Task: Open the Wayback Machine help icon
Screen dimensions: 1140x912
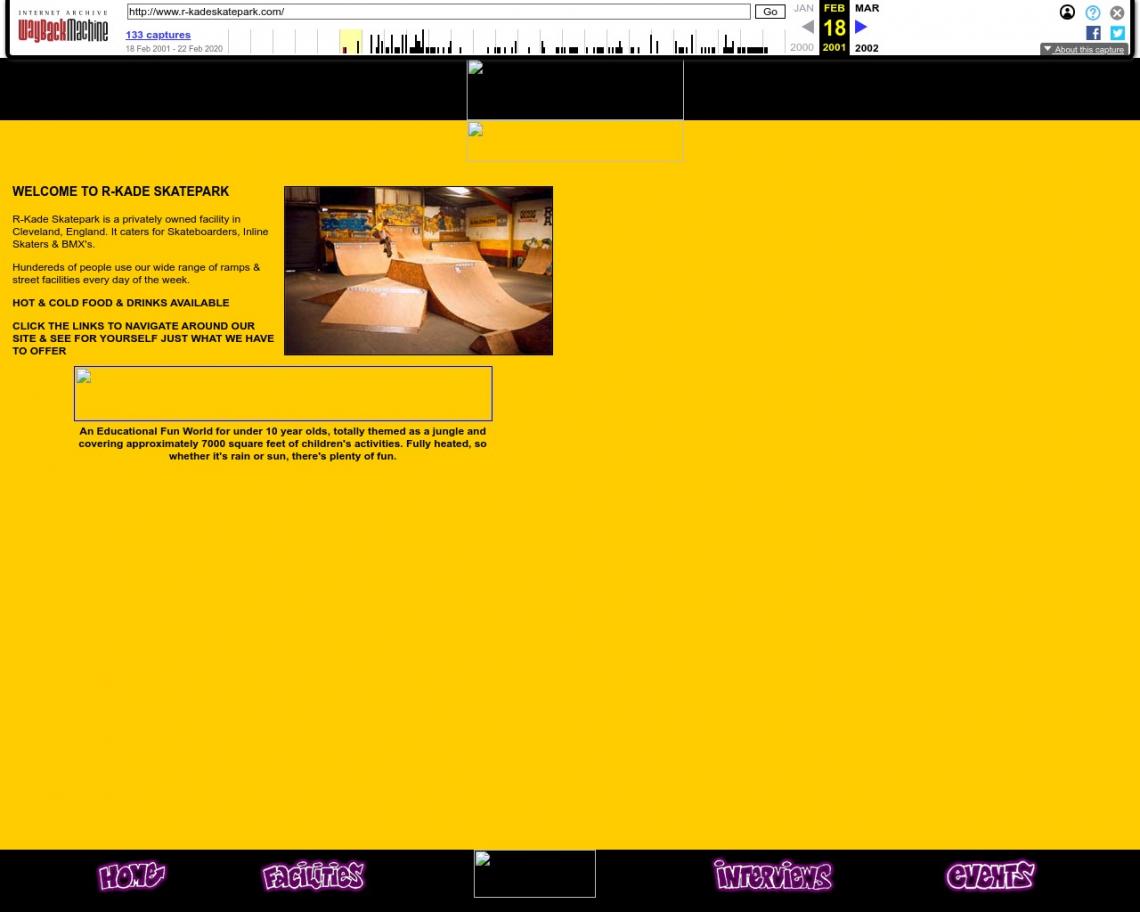Action: tap(1092, 12)
